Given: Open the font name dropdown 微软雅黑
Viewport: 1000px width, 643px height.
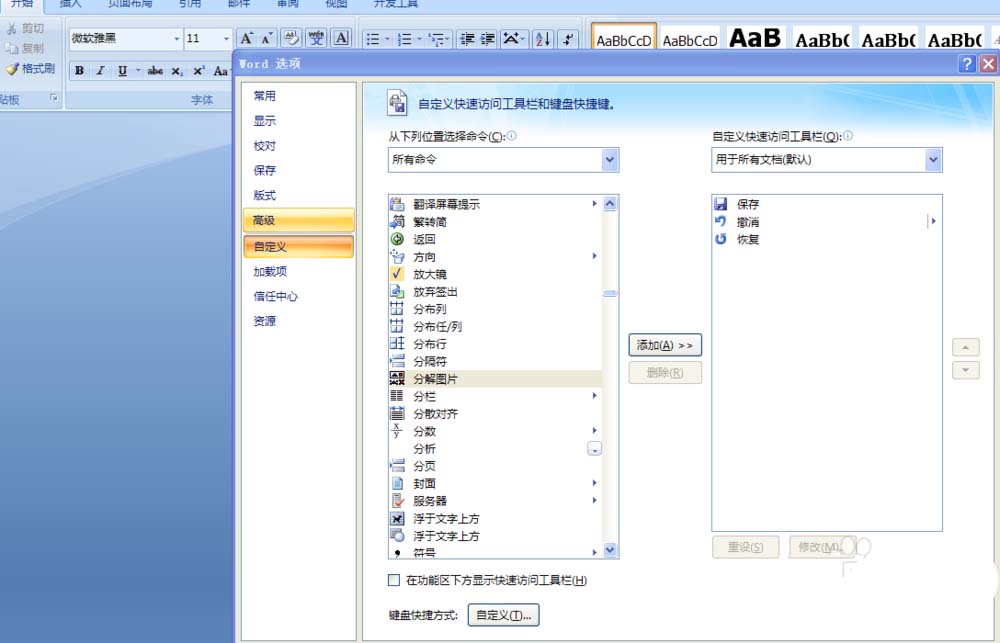Looking at the screenshot, I should [x=177, y=39].
